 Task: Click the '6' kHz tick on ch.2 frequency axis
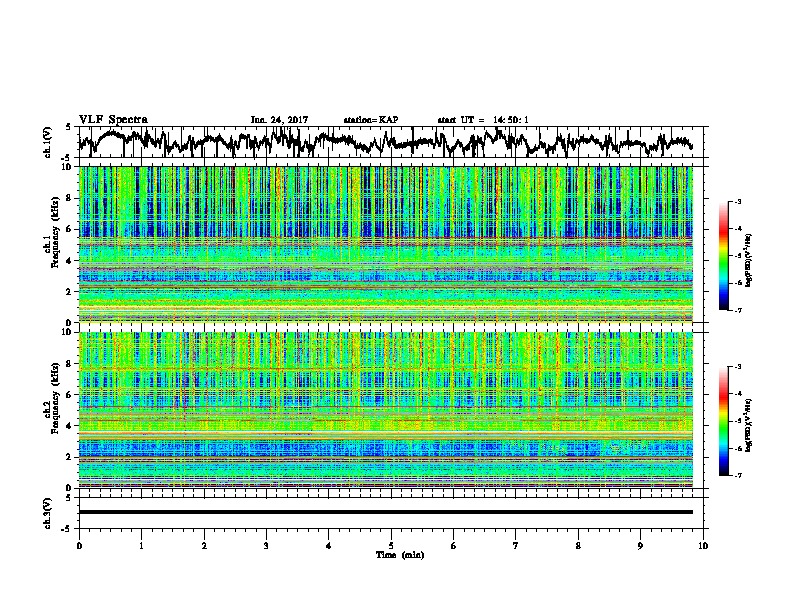point(71,395)
